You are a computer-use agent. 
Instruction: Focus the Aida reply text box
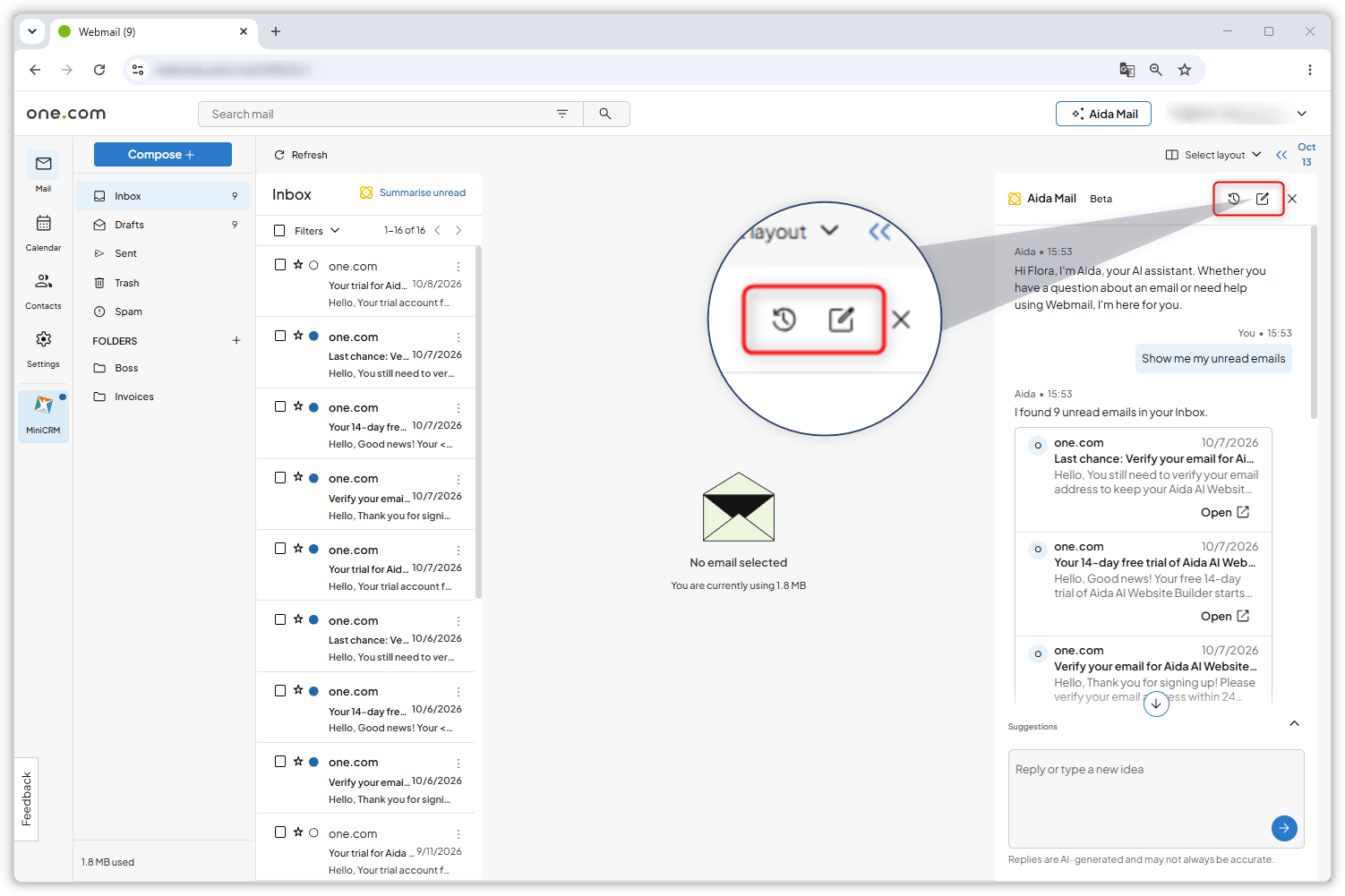tap(1156, 798)
